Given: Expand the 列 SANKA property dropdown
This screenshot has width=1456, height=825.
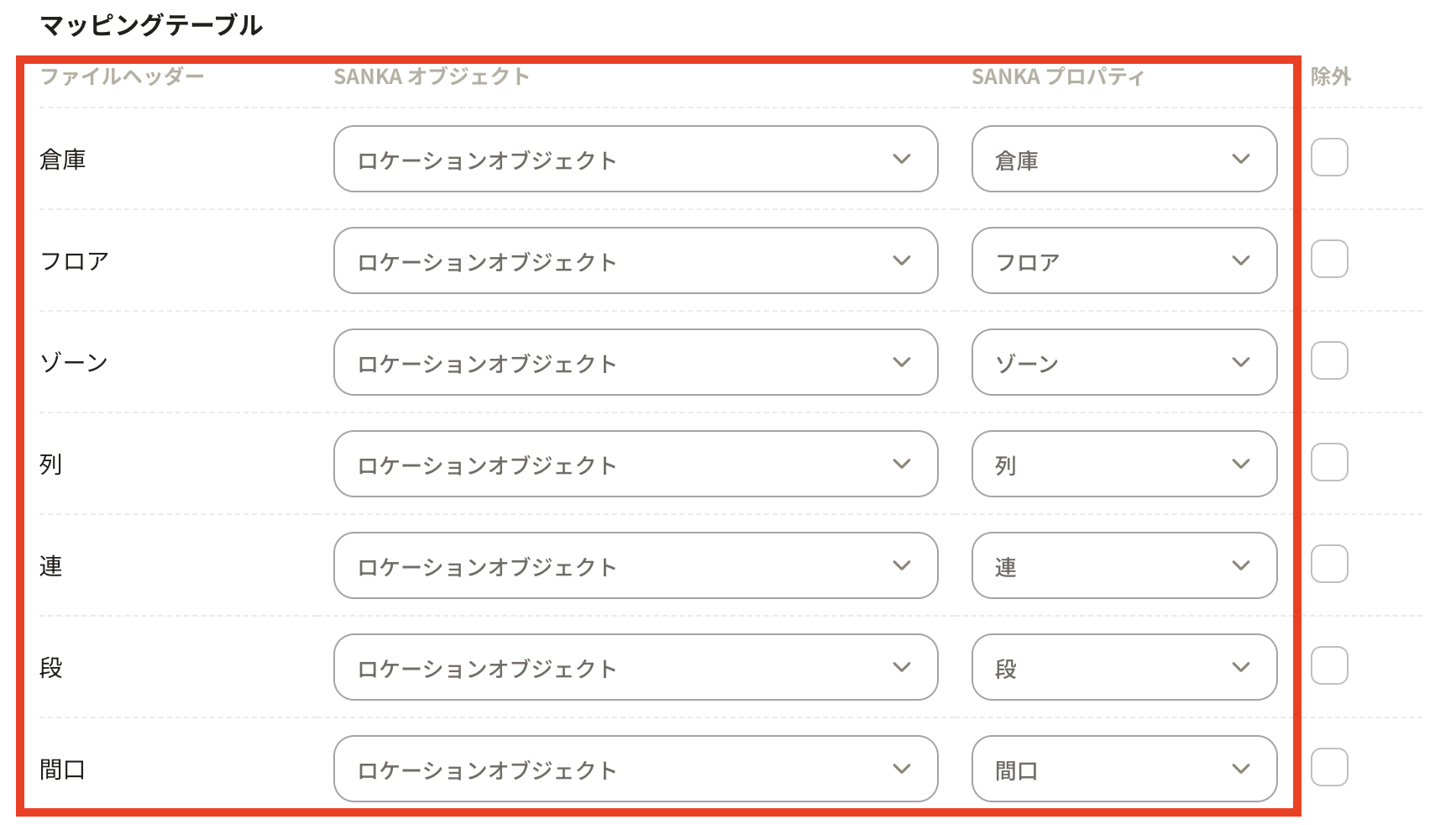Looking at the screenshot, I should pos(1123,465).
